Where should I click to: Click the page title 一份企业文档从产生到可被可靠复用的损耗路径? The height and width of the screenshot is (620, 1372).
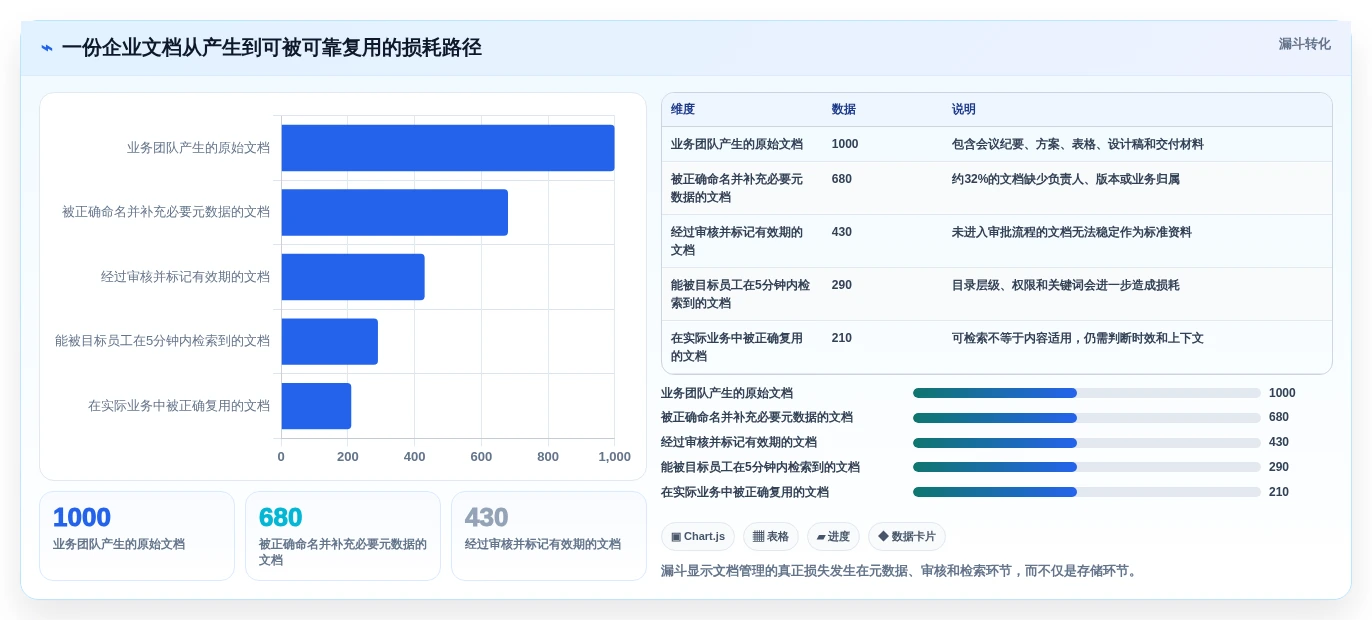point(272,48)
